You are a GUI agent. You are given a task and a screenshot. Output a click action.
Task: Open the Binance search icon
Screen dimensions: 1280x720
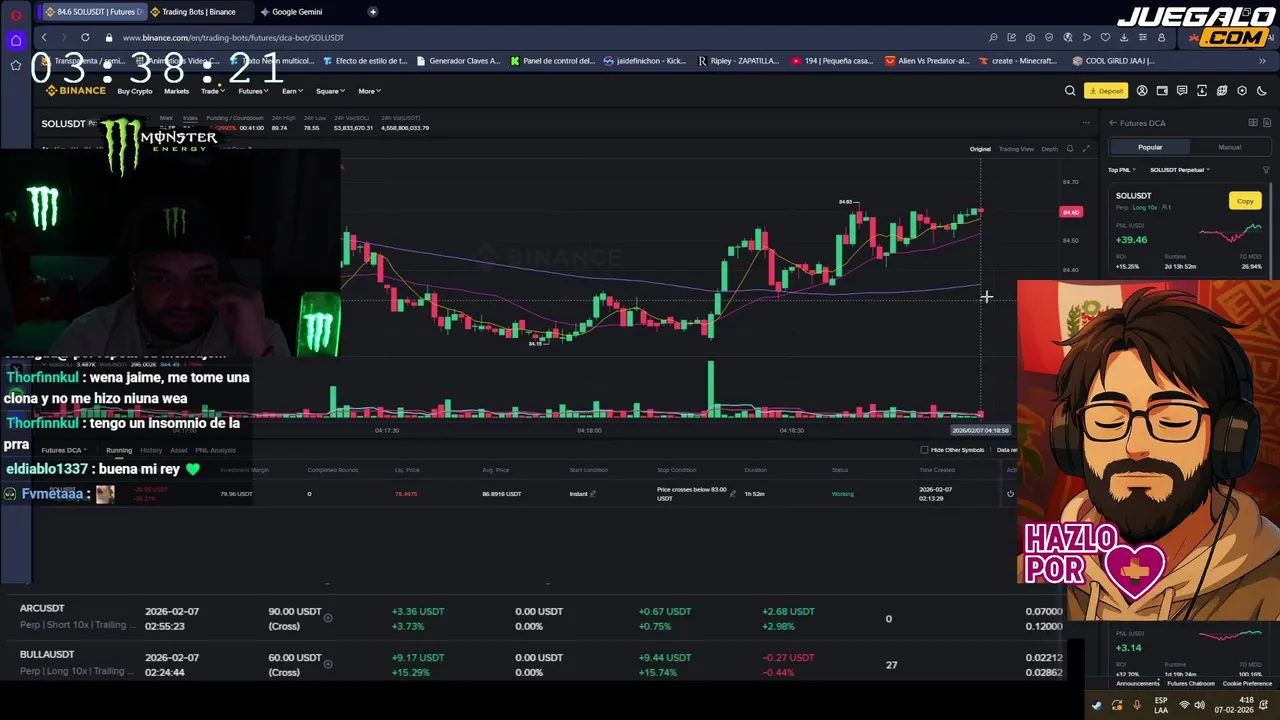click(x=1070, y=91)
